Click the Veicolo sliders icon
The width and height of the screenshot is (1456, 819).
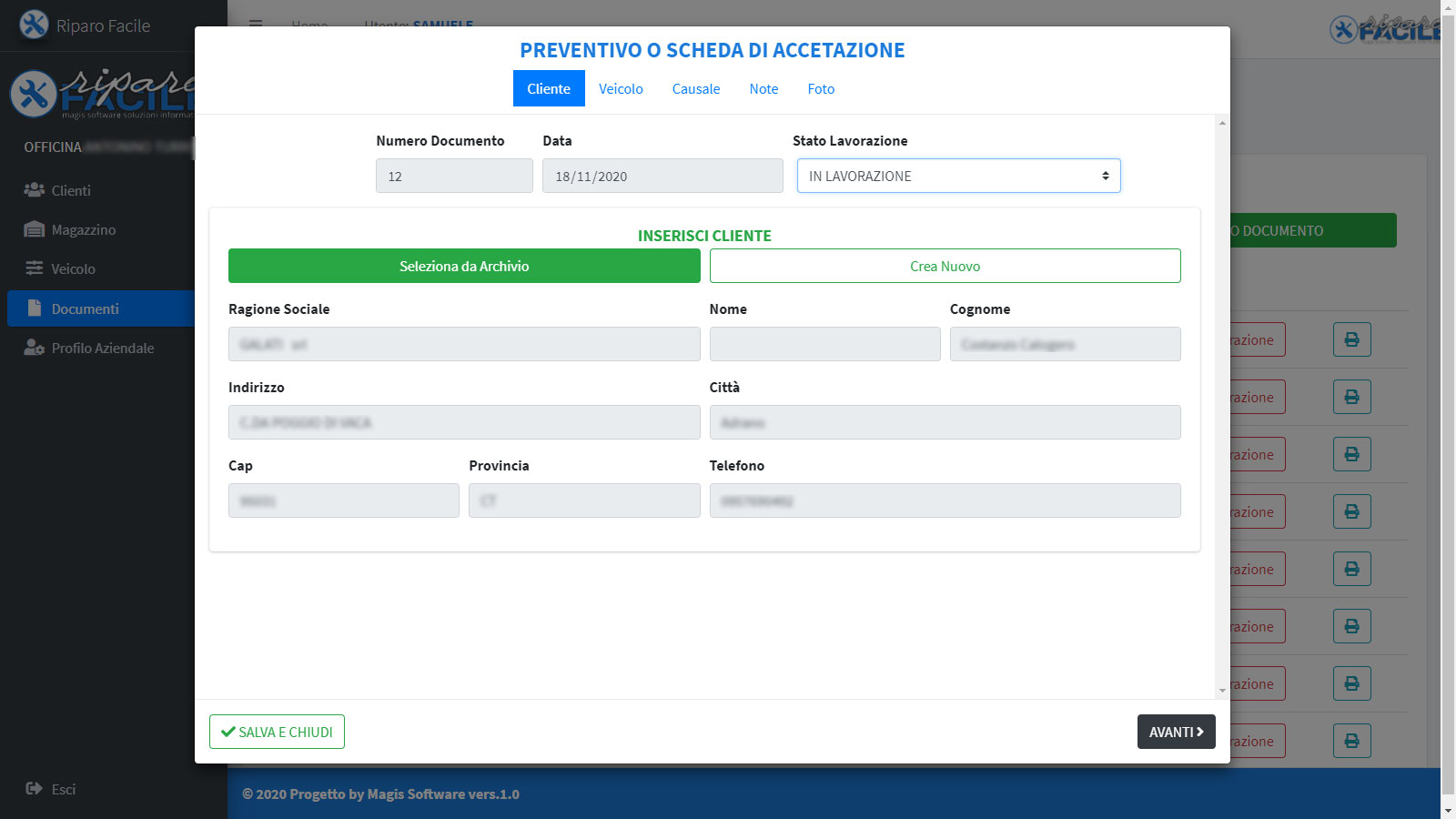[35, 268]
